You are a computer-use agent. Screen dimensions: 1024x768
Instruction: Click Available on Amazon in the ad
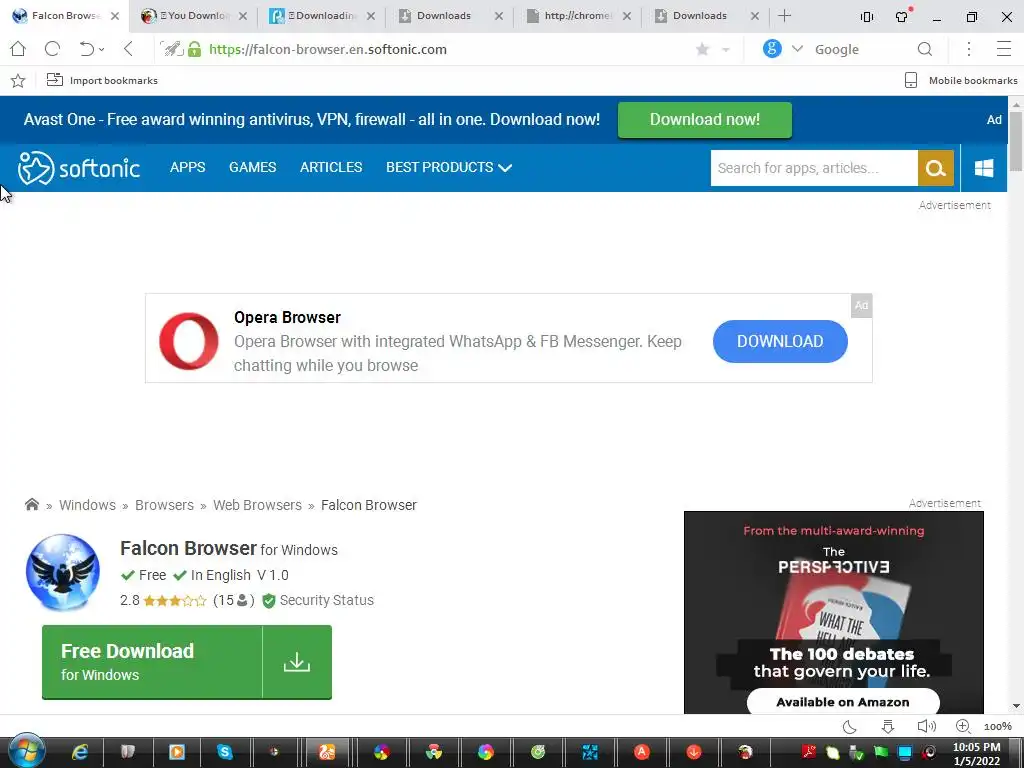(842, 702)
